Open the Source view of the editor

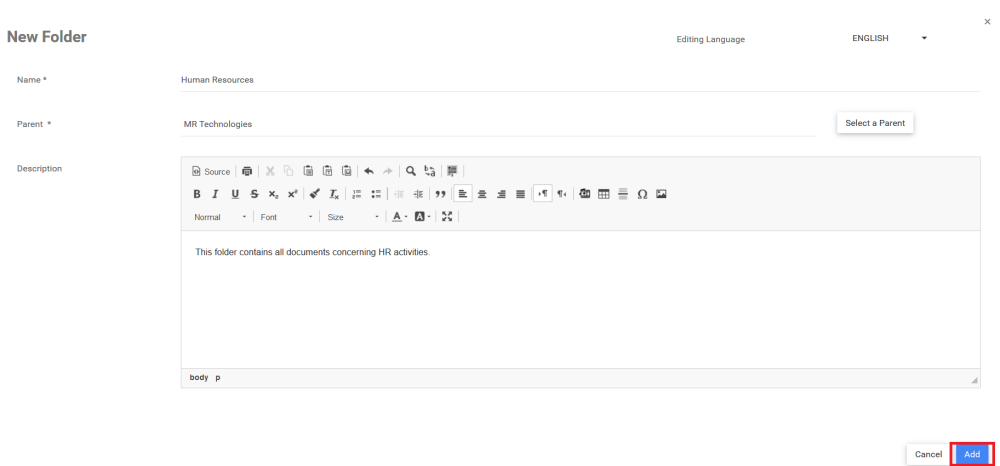[x=211, y=171]
